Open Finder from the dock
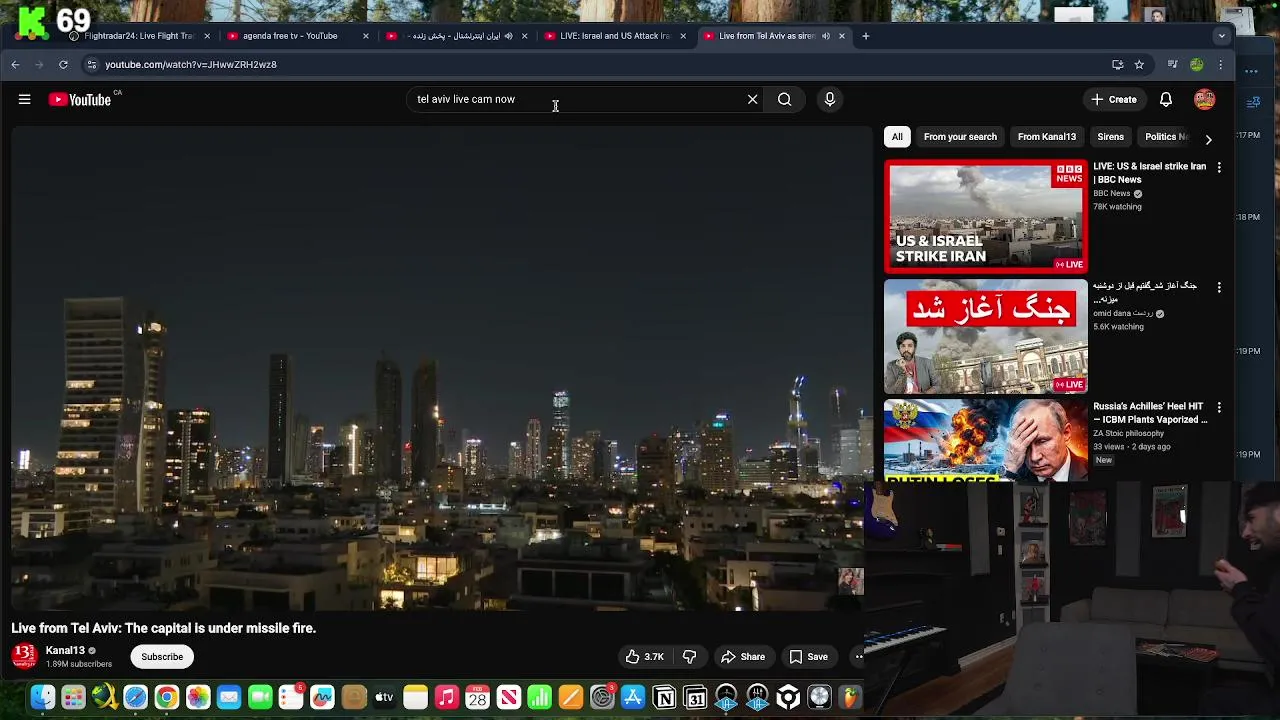Image resolution: width=1280 pixels, height=720 pixels. click(x=42, y=697)
